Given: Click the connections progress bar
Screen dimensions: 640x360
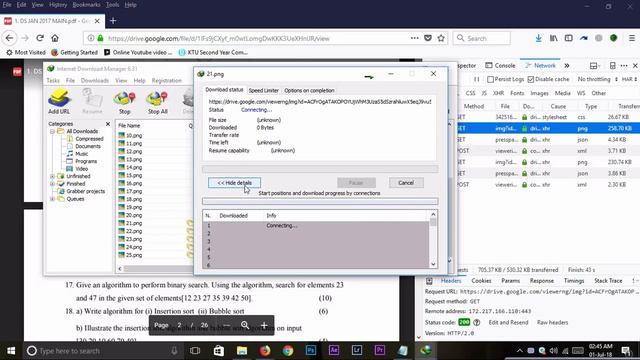Looking at the screenshot, I should click(320, 201).
